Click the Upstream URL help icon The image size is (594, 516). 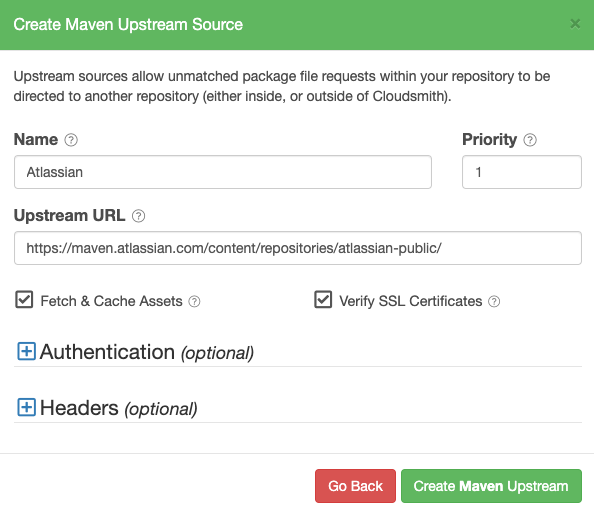[138, 216]
